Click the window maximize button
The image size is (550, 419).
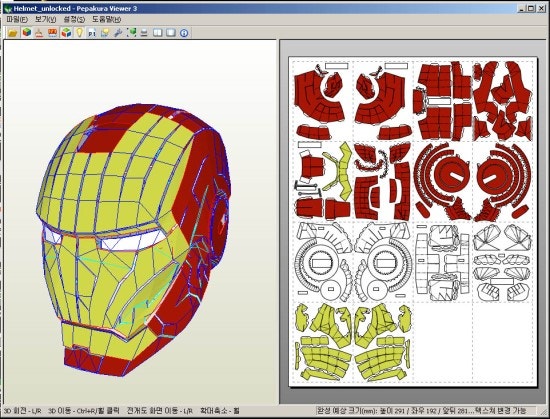[531, 8]
